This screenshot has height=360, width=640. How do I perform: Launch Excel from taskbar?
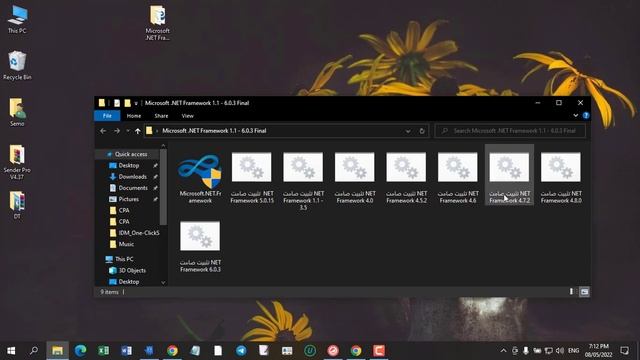pos(103,351)
